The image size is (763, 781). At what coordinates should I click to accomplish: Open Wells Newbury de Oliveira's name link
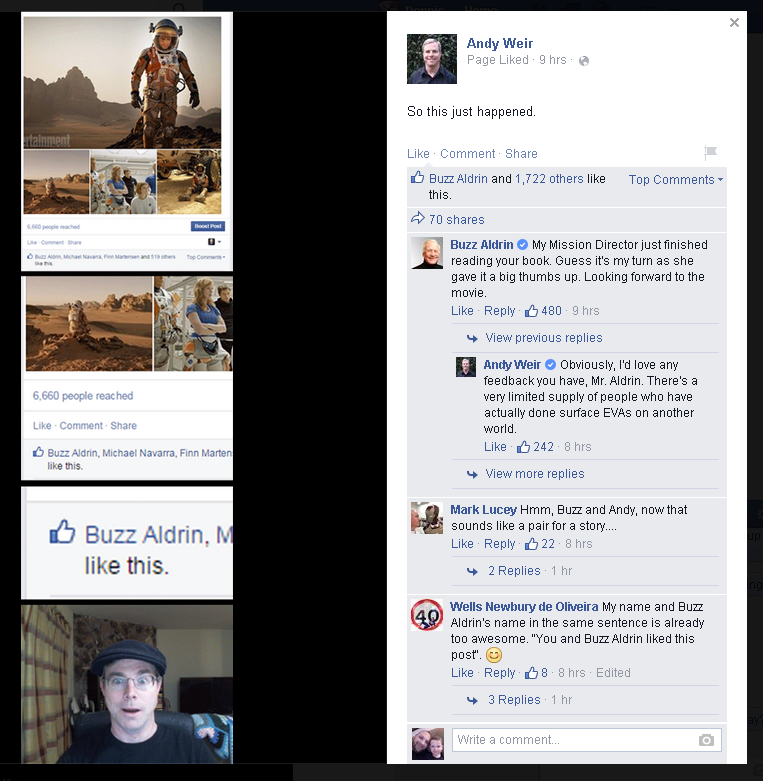(524, 607)
